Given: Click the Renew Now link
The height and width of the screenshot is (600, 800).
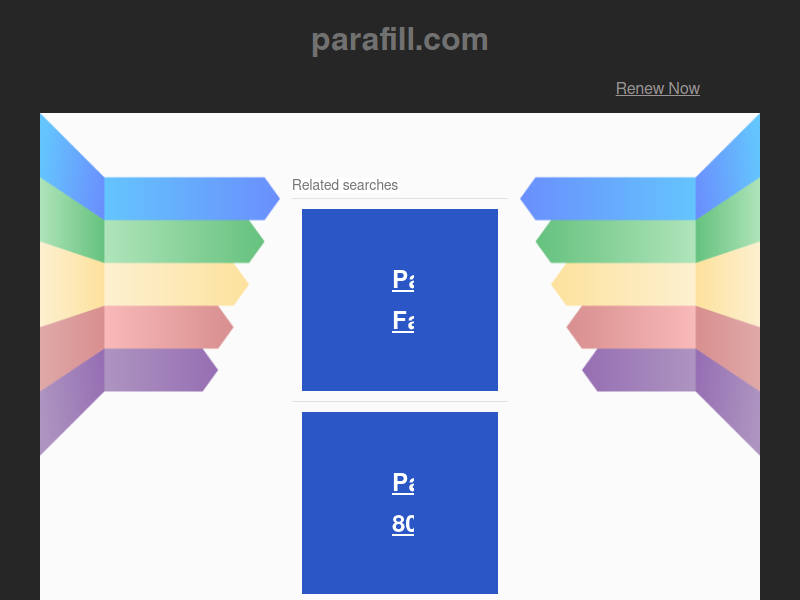Looking at the screenshot, I should click(x=657, y=88).
